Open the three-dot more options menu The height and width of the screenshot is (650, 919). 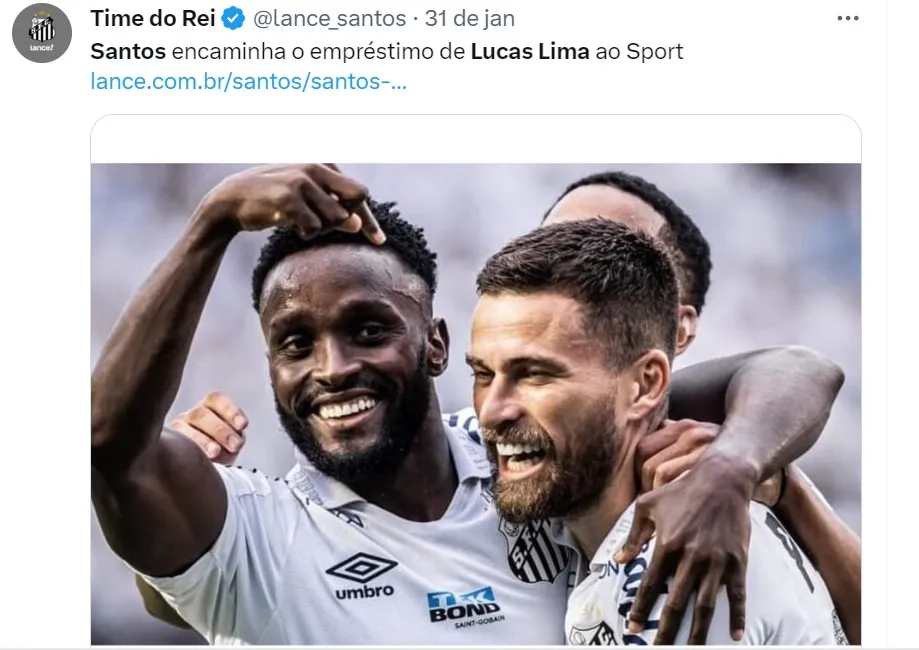(847, 19)
